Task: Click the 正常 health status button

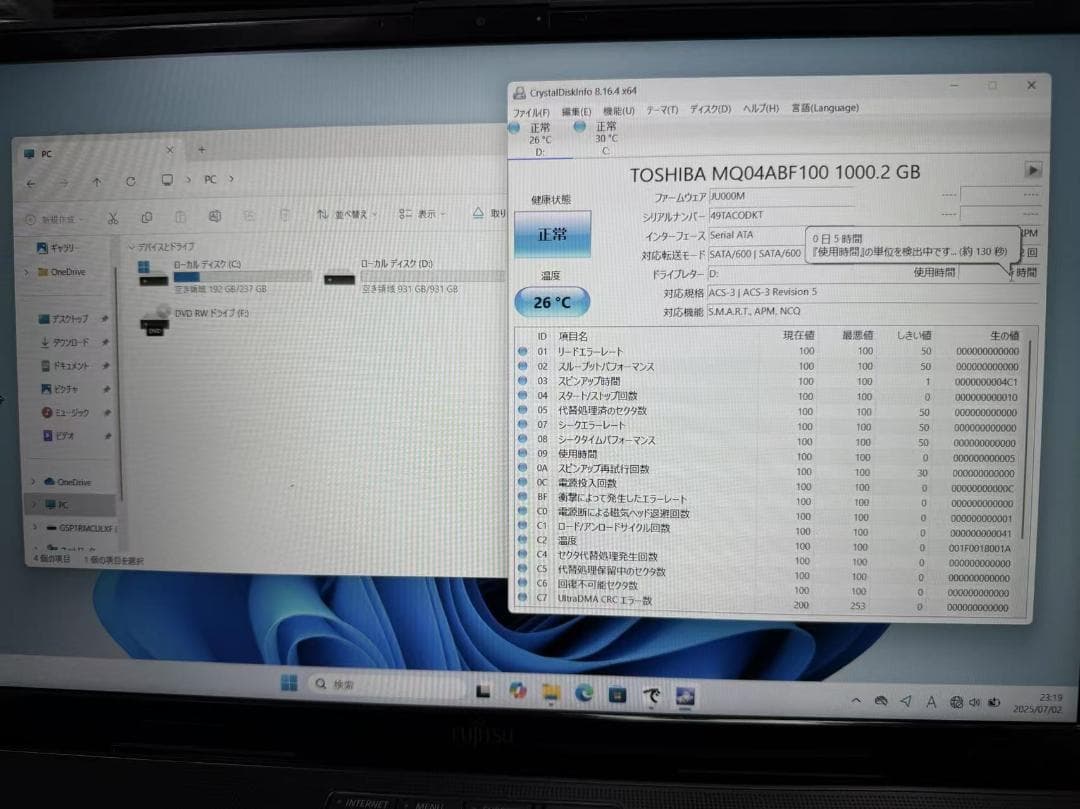Action: 551,237
